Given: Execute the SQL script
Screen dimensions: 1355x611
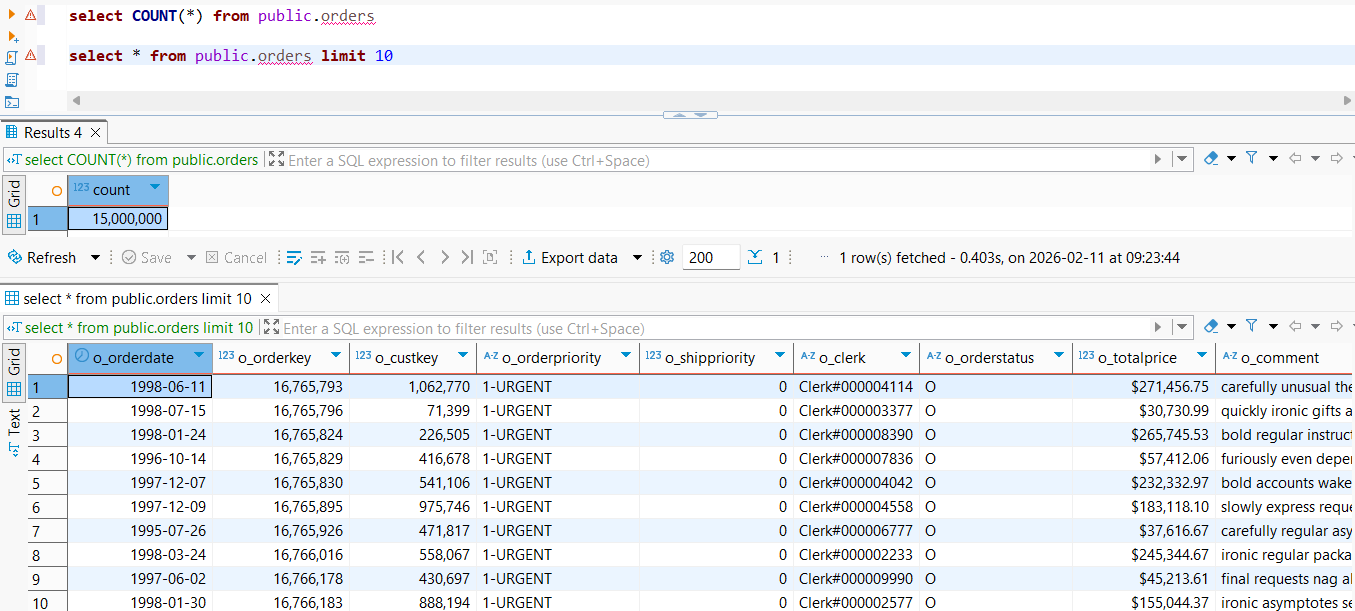Looking at the screenshot, I should (12, 60).
